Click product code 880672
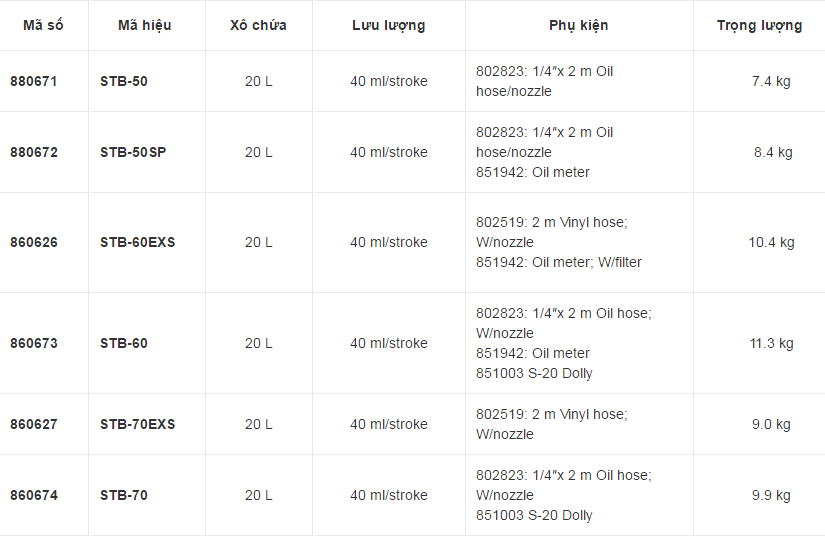 pyautogui.click(x=34, y=153)
